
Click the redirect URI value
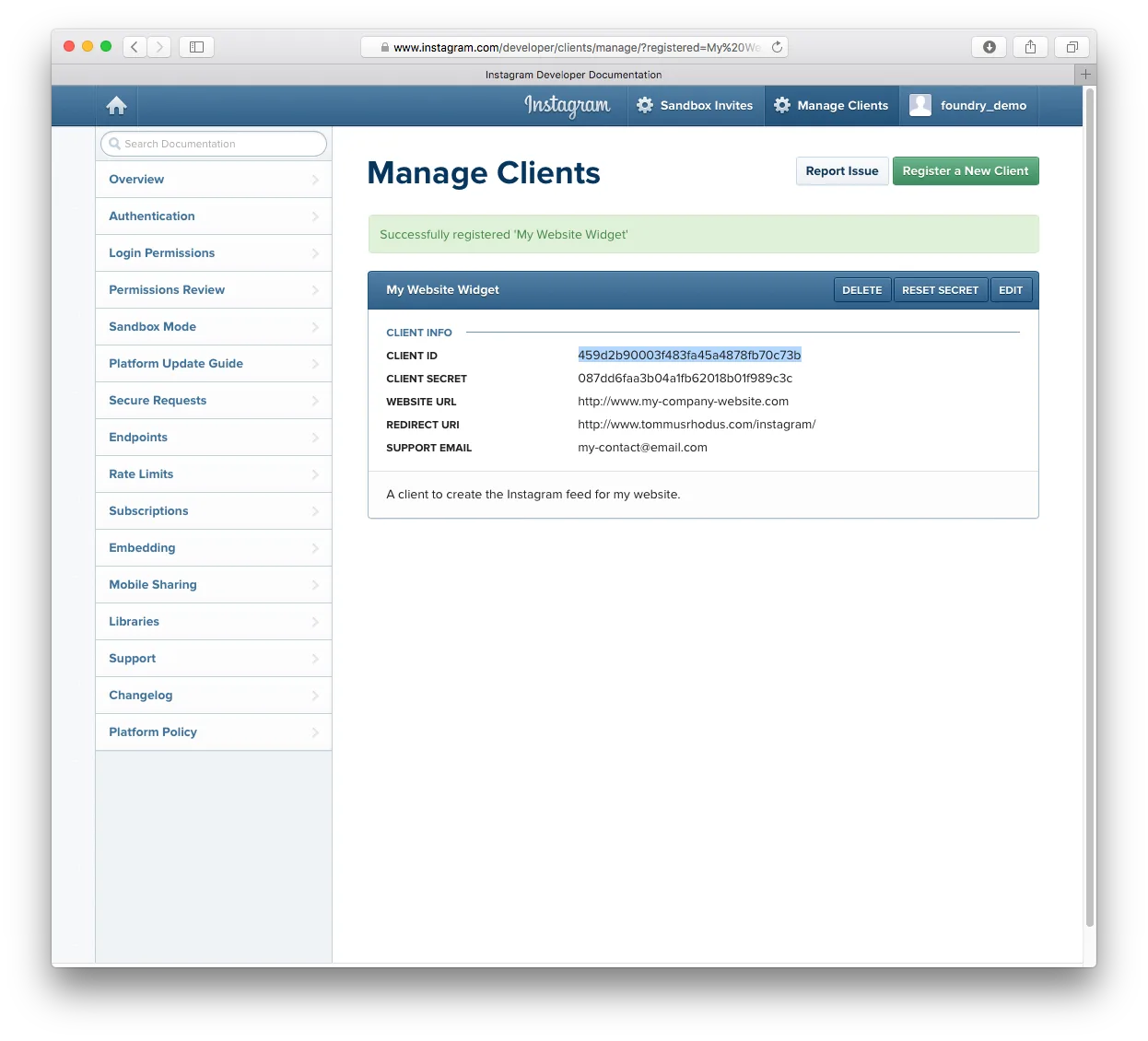(697, 425)
